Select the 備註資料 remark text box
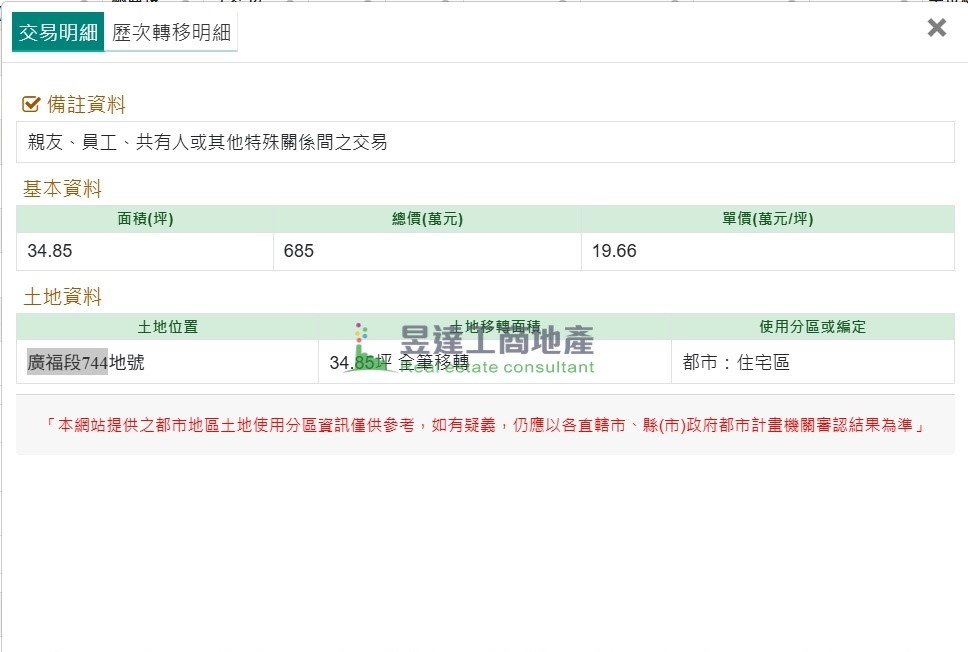This screenshot has width=968, height=652. [x=485, y=142]
